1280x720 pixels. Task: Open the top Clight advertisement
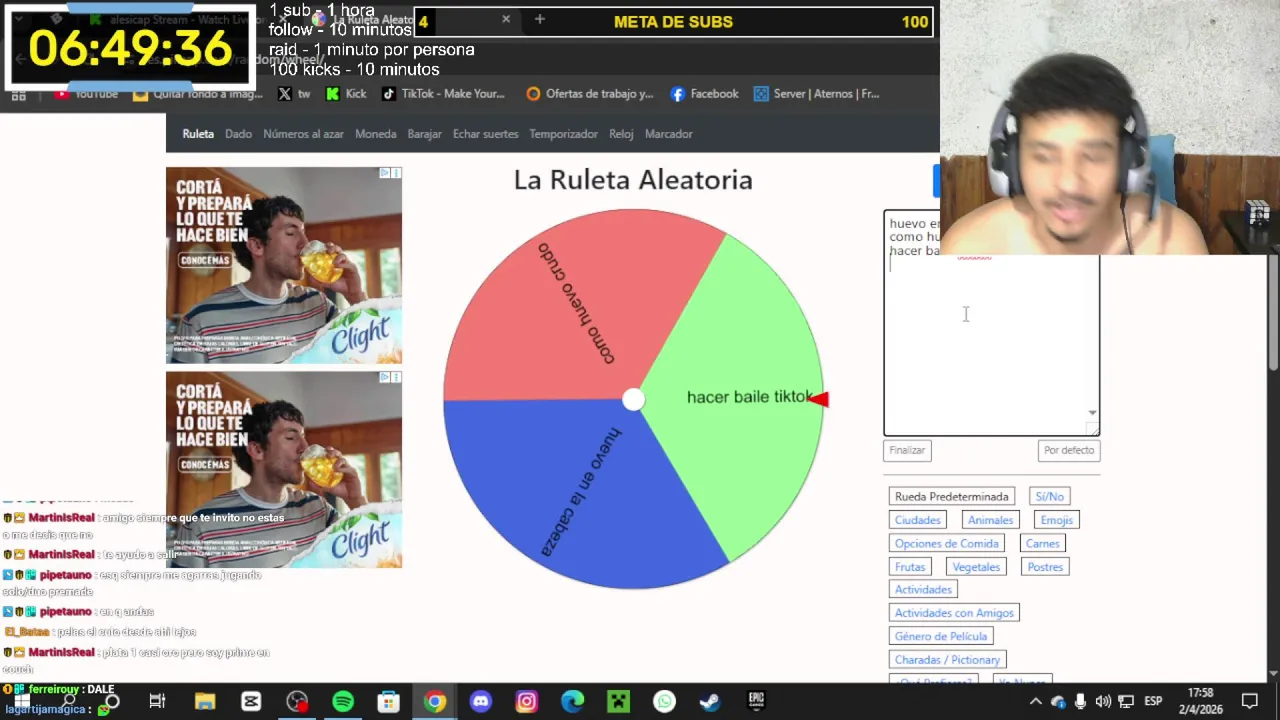point(284,265)
